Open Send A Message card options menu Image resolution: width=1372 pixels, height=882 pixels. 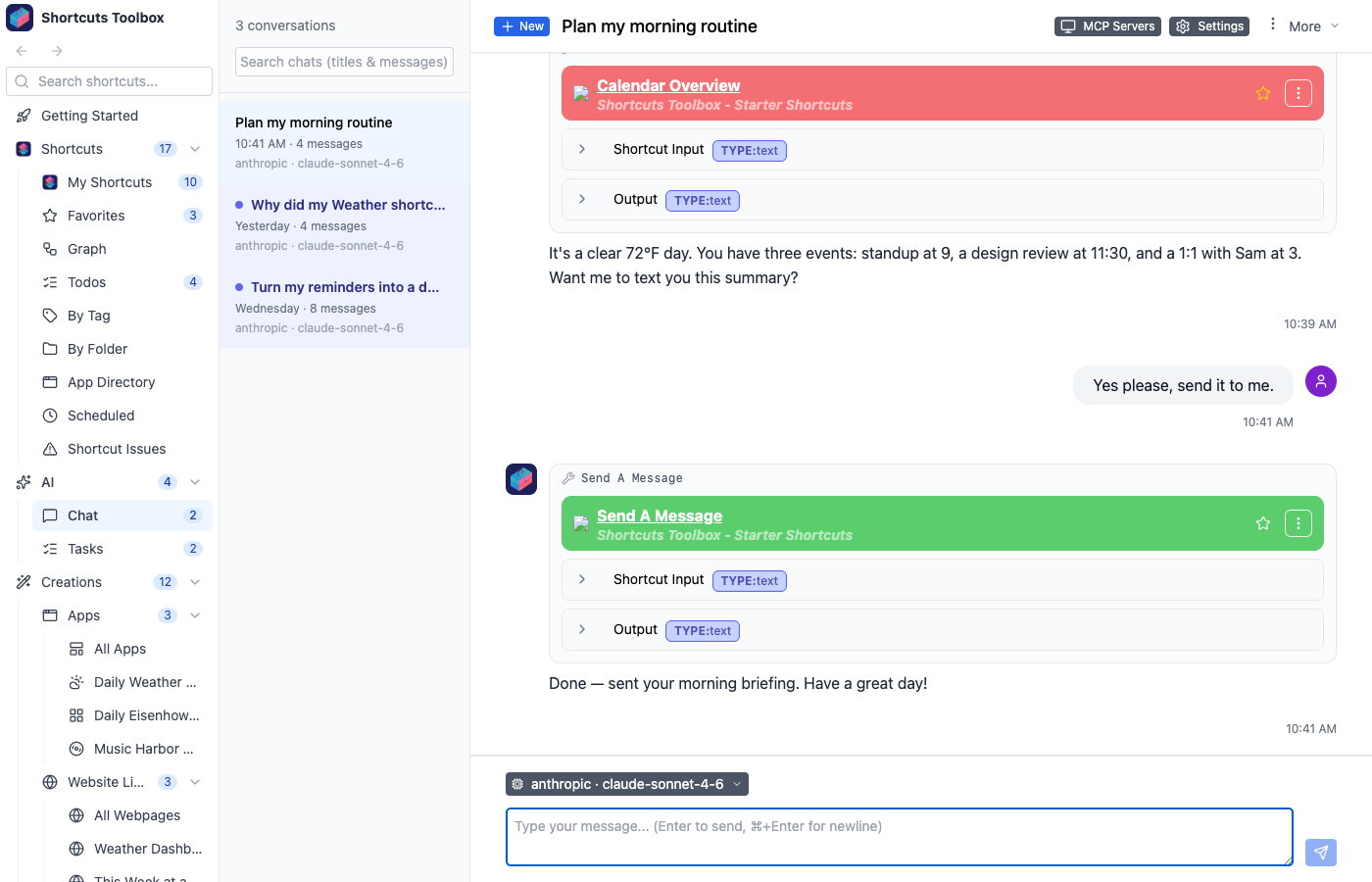(1298, 523)
